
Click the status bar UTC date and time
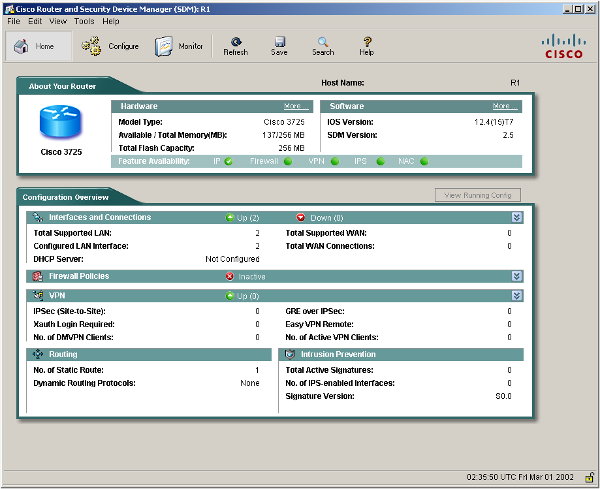[x=520, y=477]
